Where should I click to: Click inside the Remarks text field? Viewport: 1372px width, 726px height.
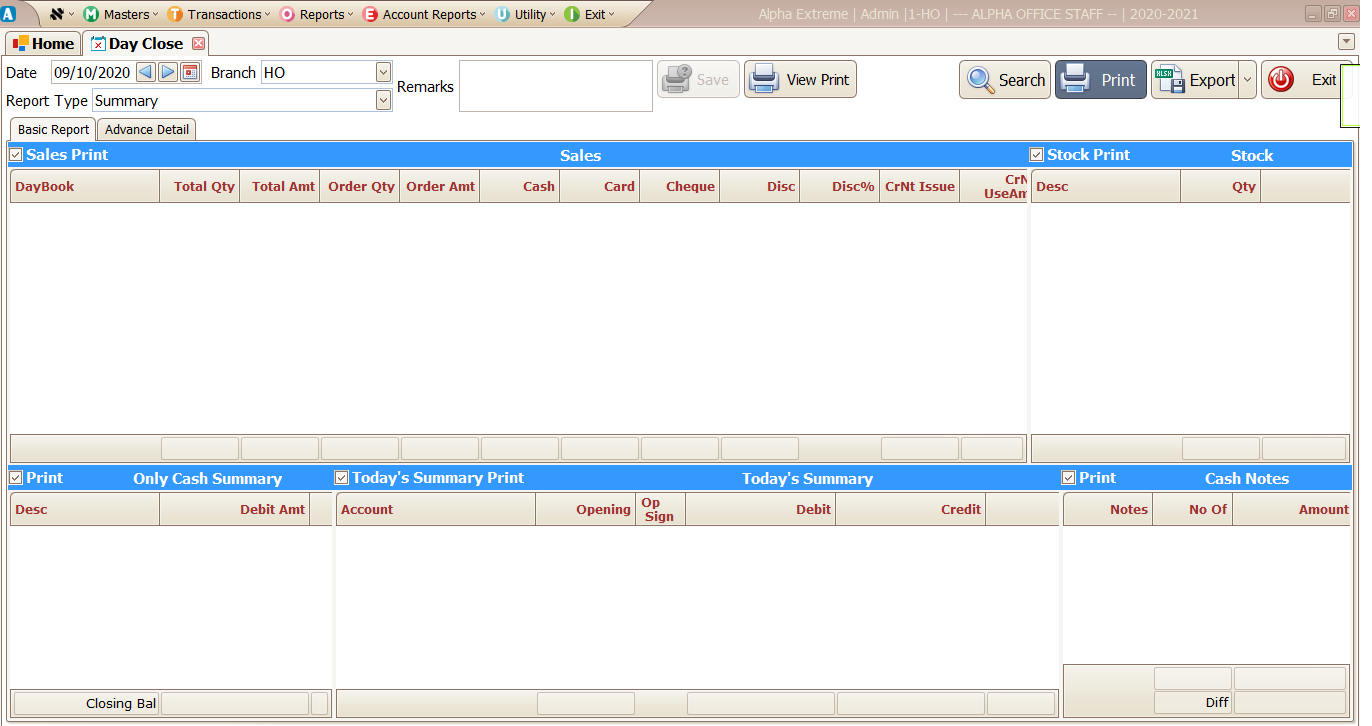click(555, 85)
